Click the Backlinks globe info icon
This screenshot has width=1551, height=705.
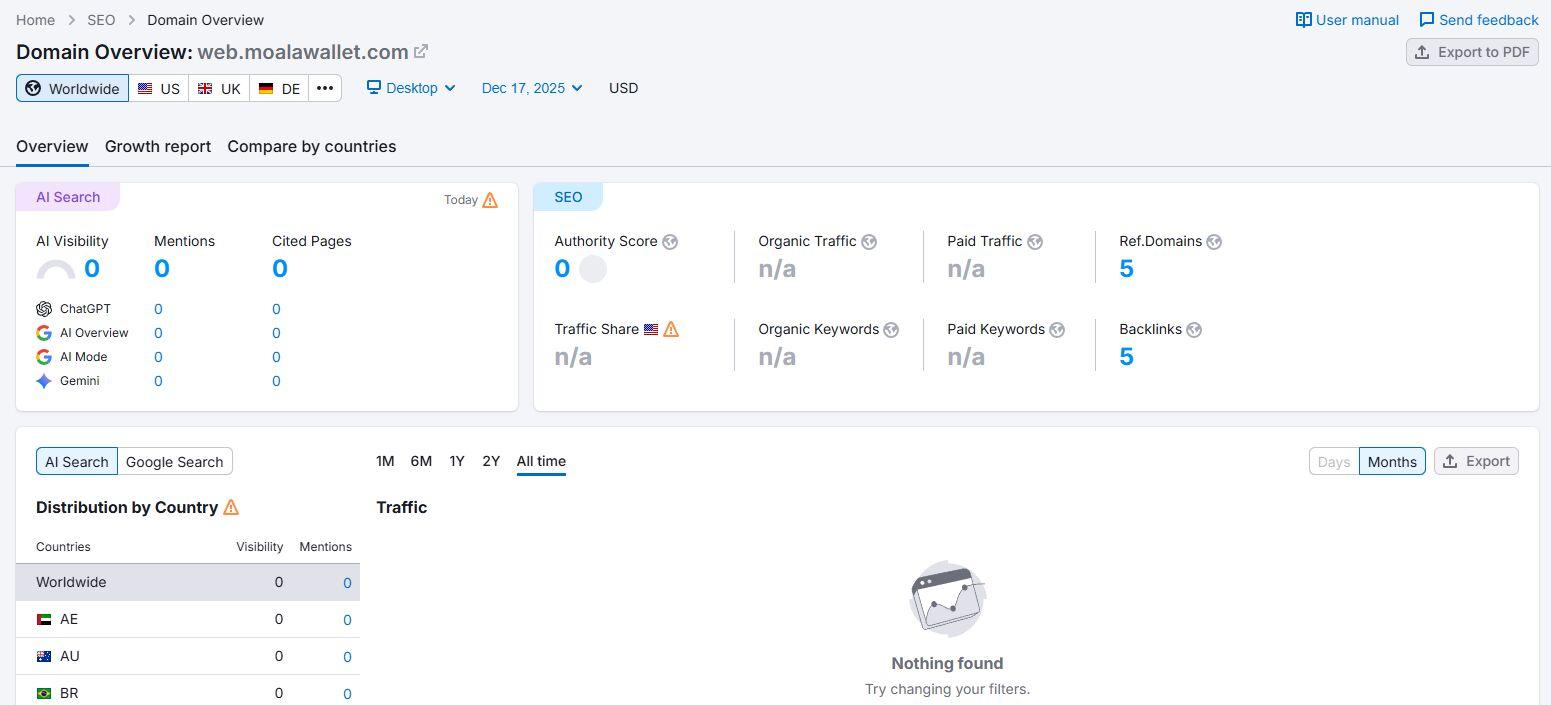(1194, 330)
